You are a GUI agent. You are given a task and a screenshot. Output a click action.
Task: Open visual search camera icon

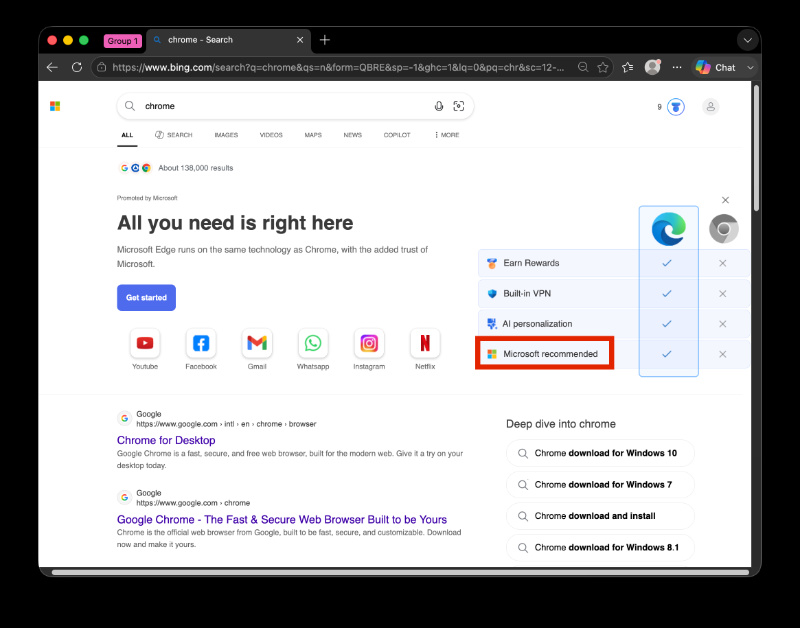coord(459,106)
